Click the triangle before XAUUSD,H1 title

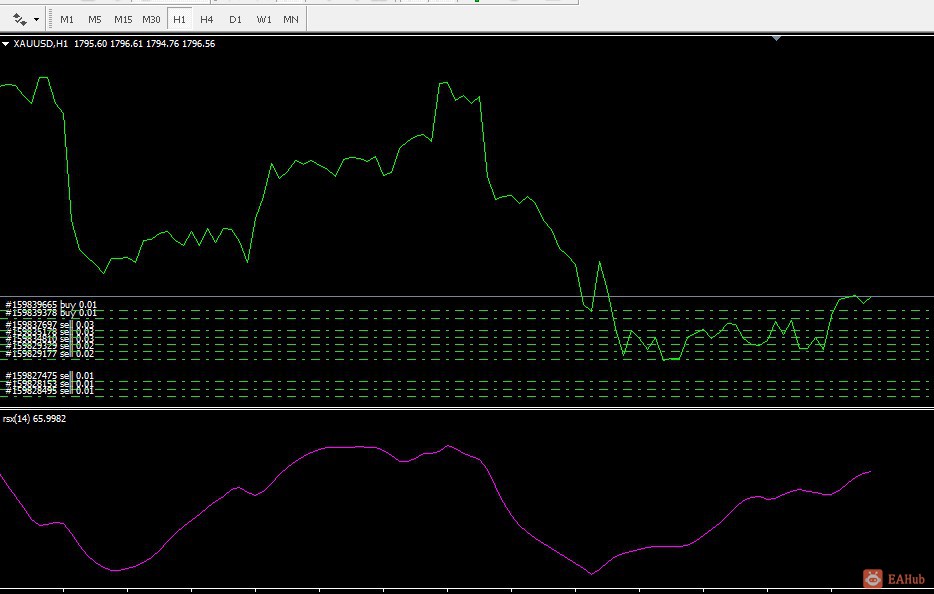pos(5,43)
